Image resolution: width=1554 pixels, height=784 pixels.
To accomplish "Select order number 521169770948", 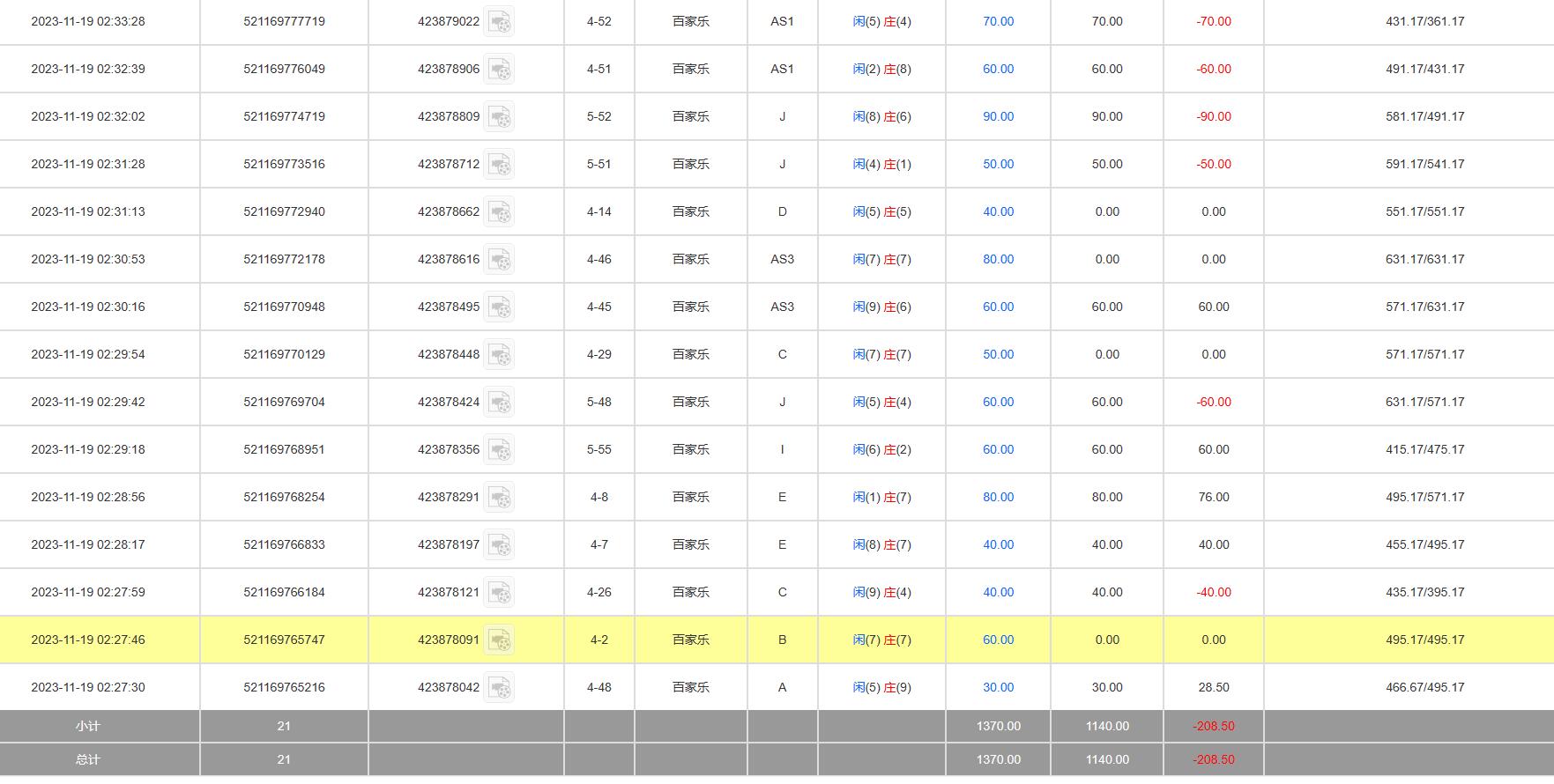I will (x=284, y=307).
